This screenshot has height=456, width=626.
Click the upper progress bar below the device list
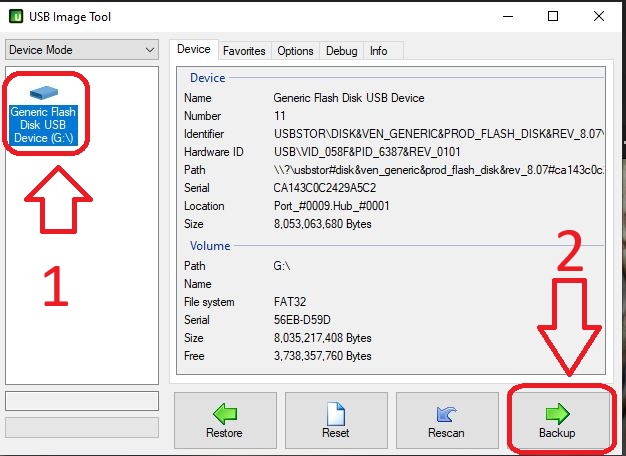82,401
